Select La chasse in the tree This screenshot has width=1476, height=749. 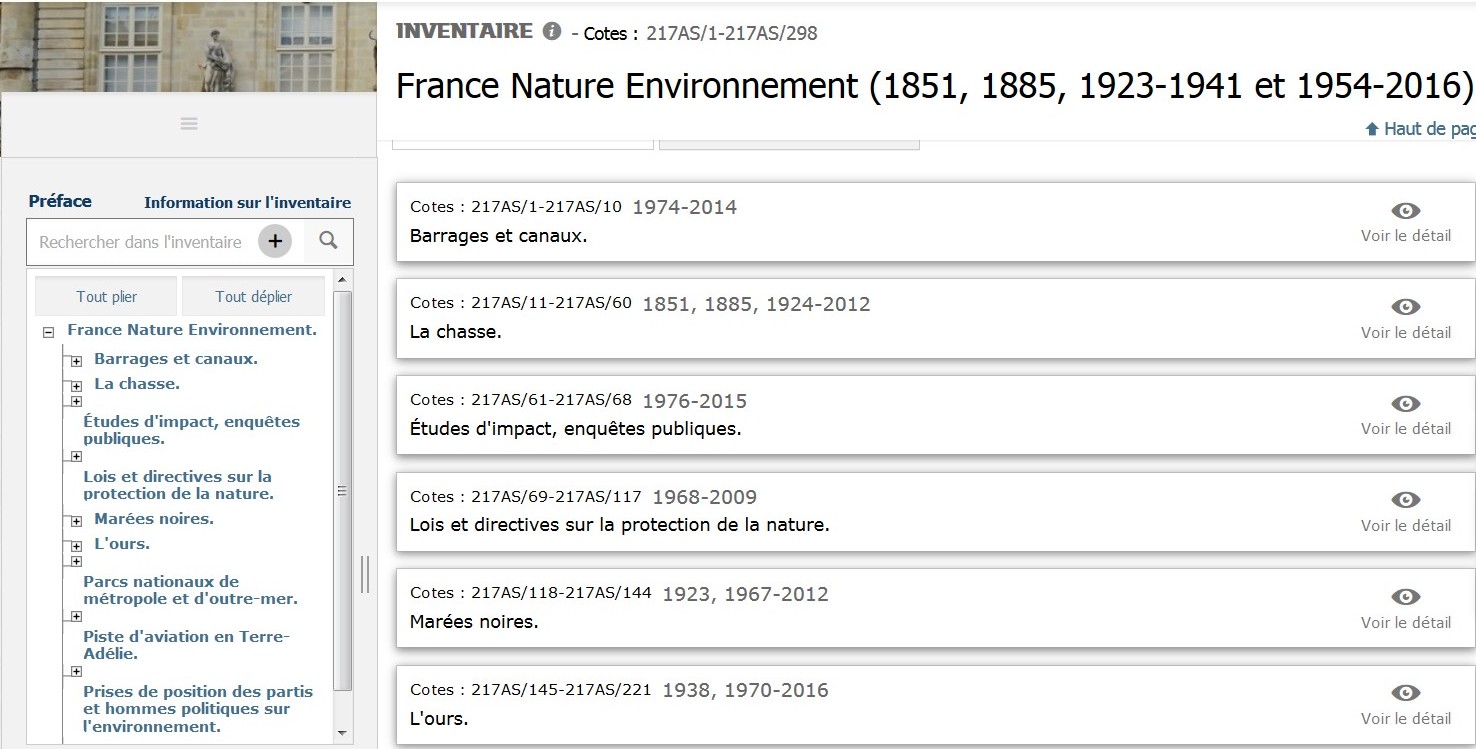(137, 384)
